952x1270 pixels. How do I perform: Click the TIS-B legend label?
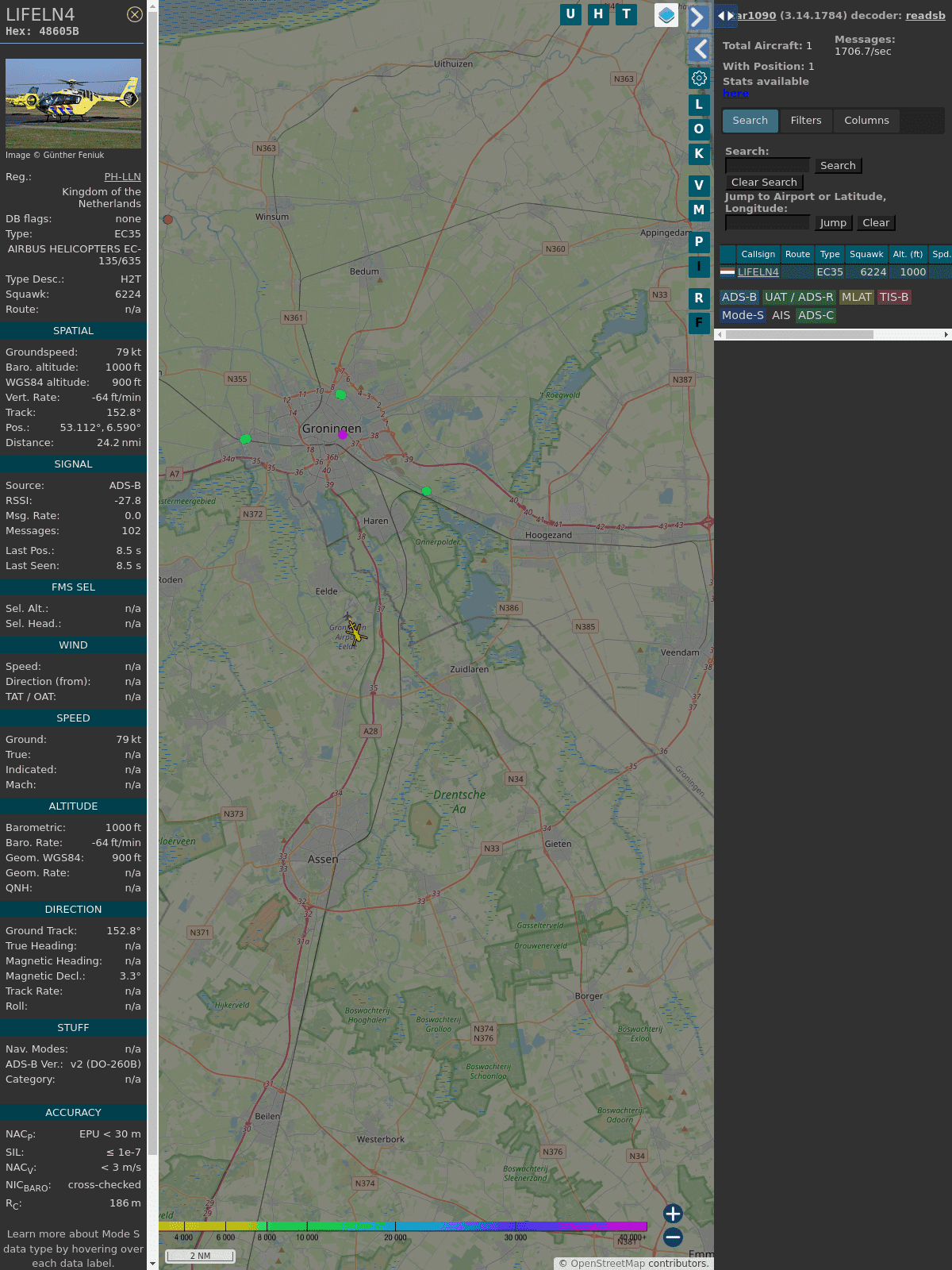point(893,298)
